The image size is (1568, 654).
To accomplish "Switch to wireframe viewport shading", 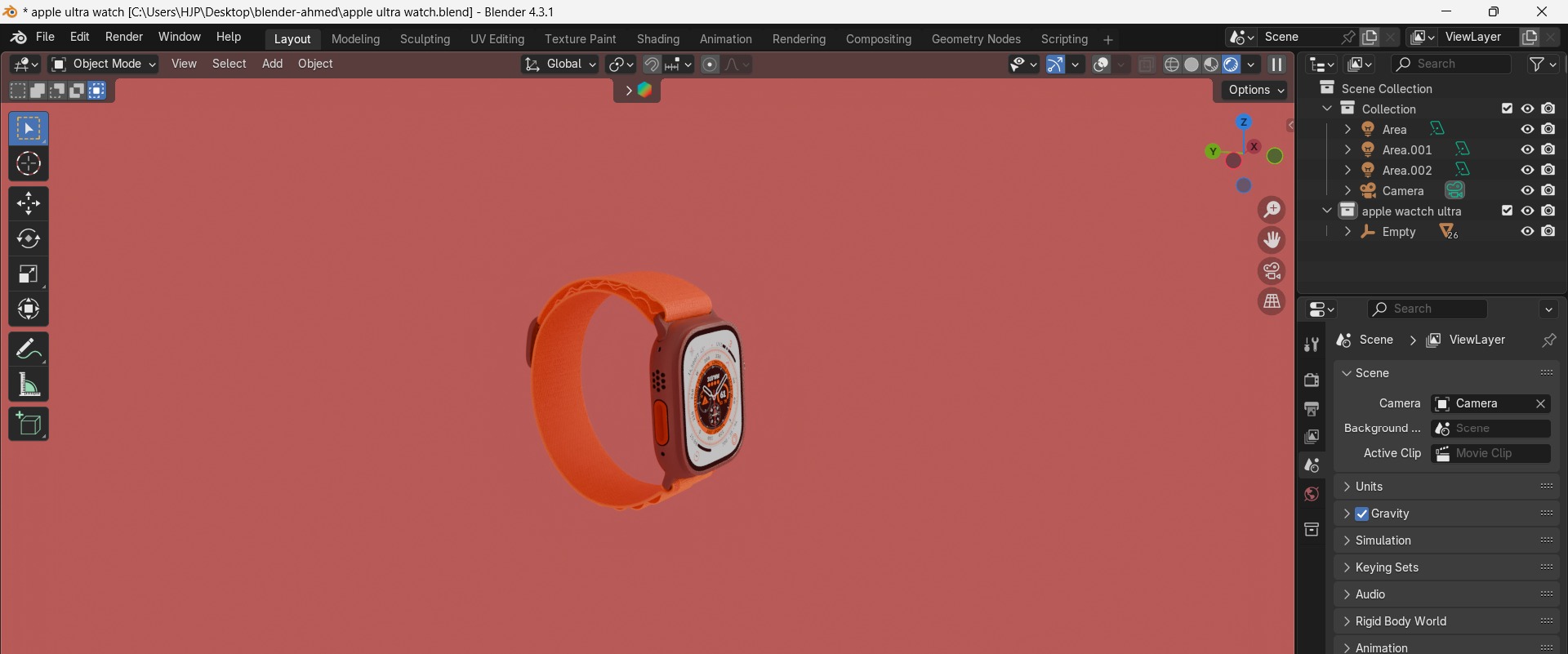I will point(1172,65).
